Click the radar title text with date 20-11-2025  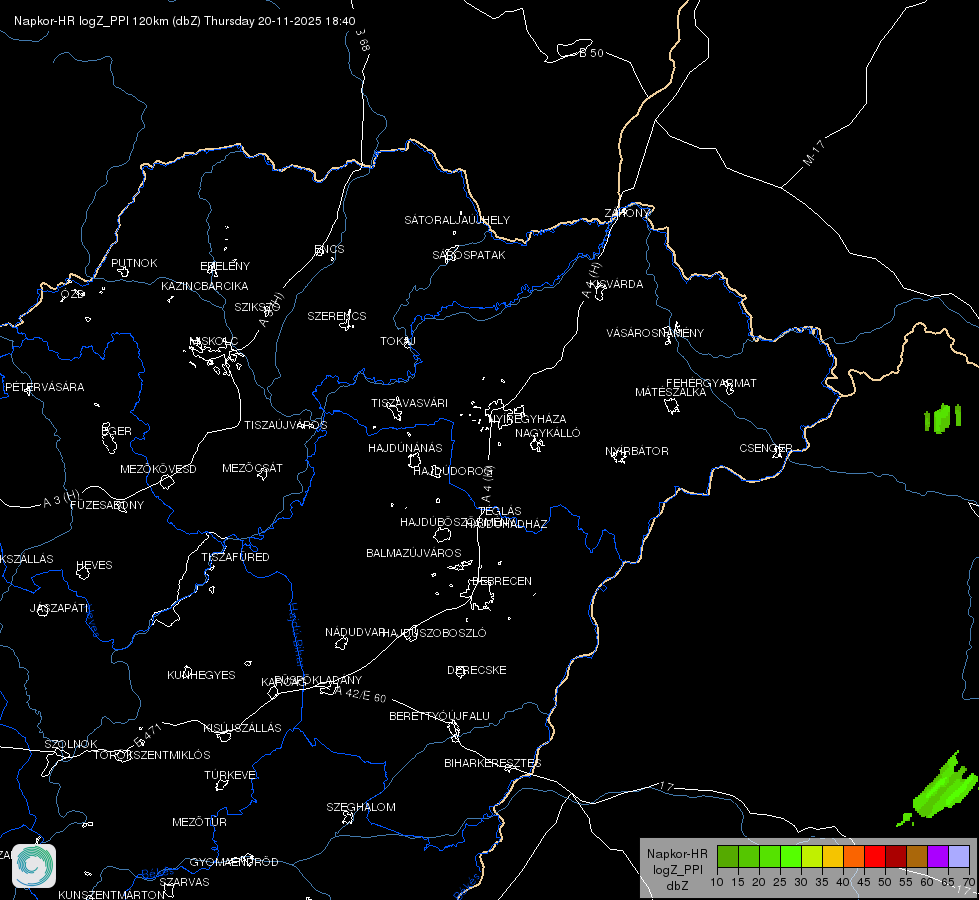(185, 21)
